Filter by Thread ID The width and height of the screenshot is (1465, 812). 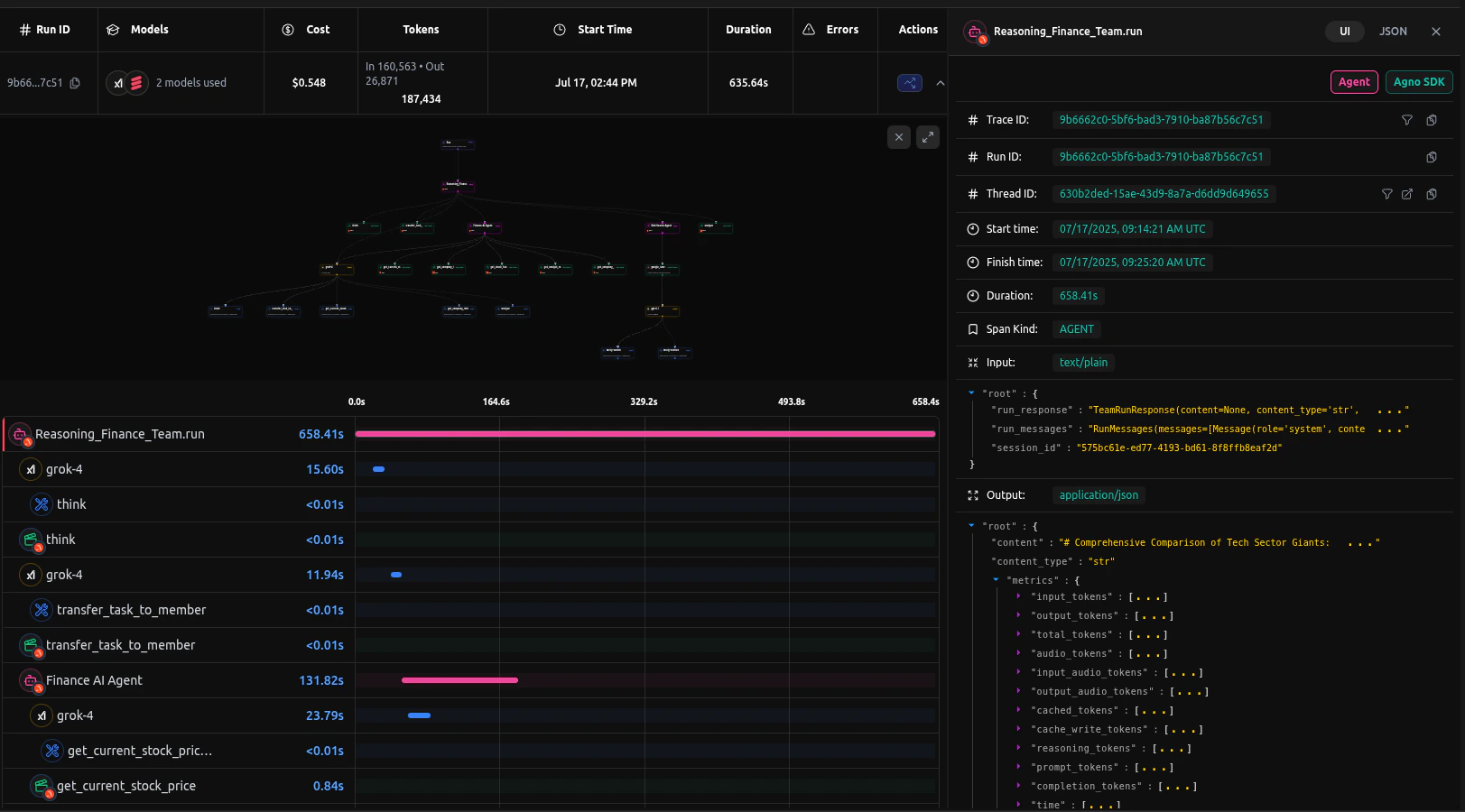click(x=1386, y=194)
